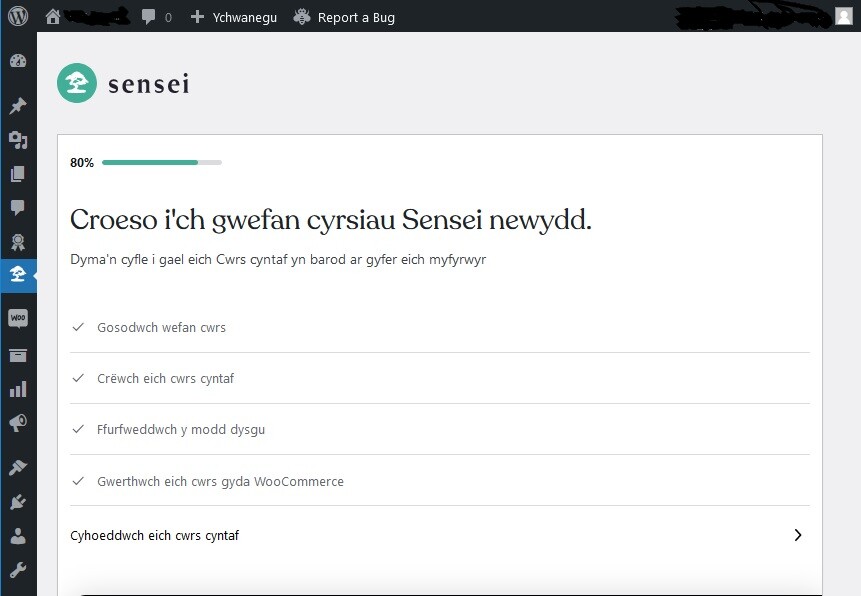The width and height of the screenshot is (861, 596).
Task: Open Products archive box icon
Action: click(x=18, y=355)
